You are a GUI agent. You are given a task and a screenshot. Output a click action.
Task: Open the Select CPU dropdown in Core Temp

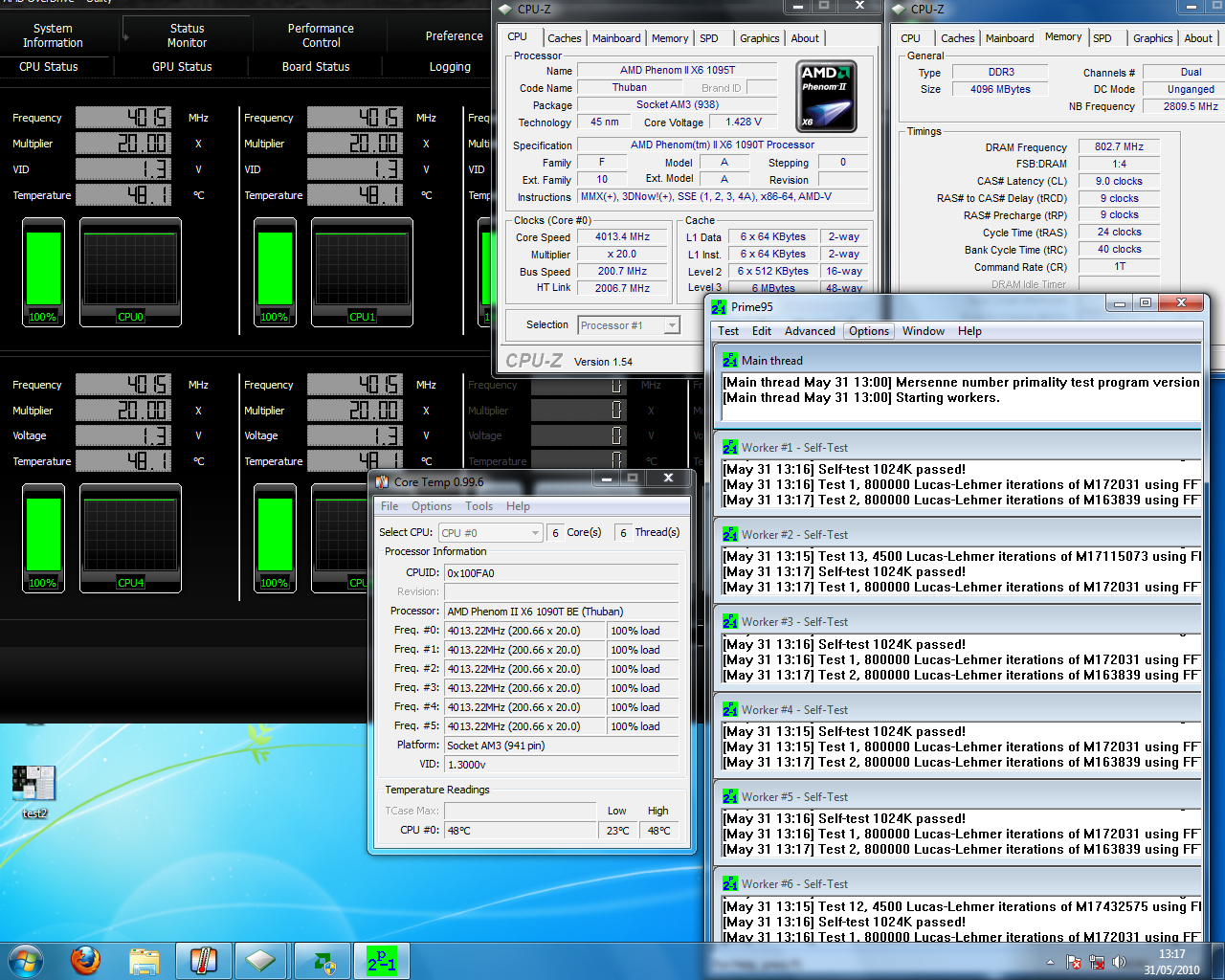click(491, 533)
